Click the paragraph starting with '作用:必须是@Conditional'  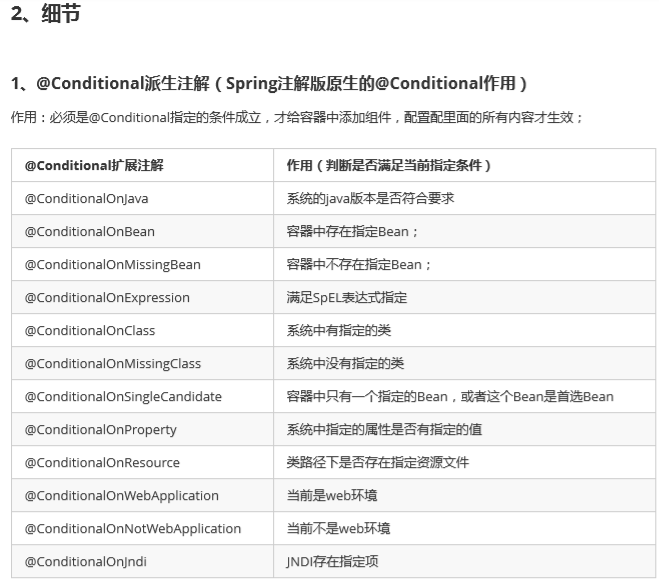[297, 117]
